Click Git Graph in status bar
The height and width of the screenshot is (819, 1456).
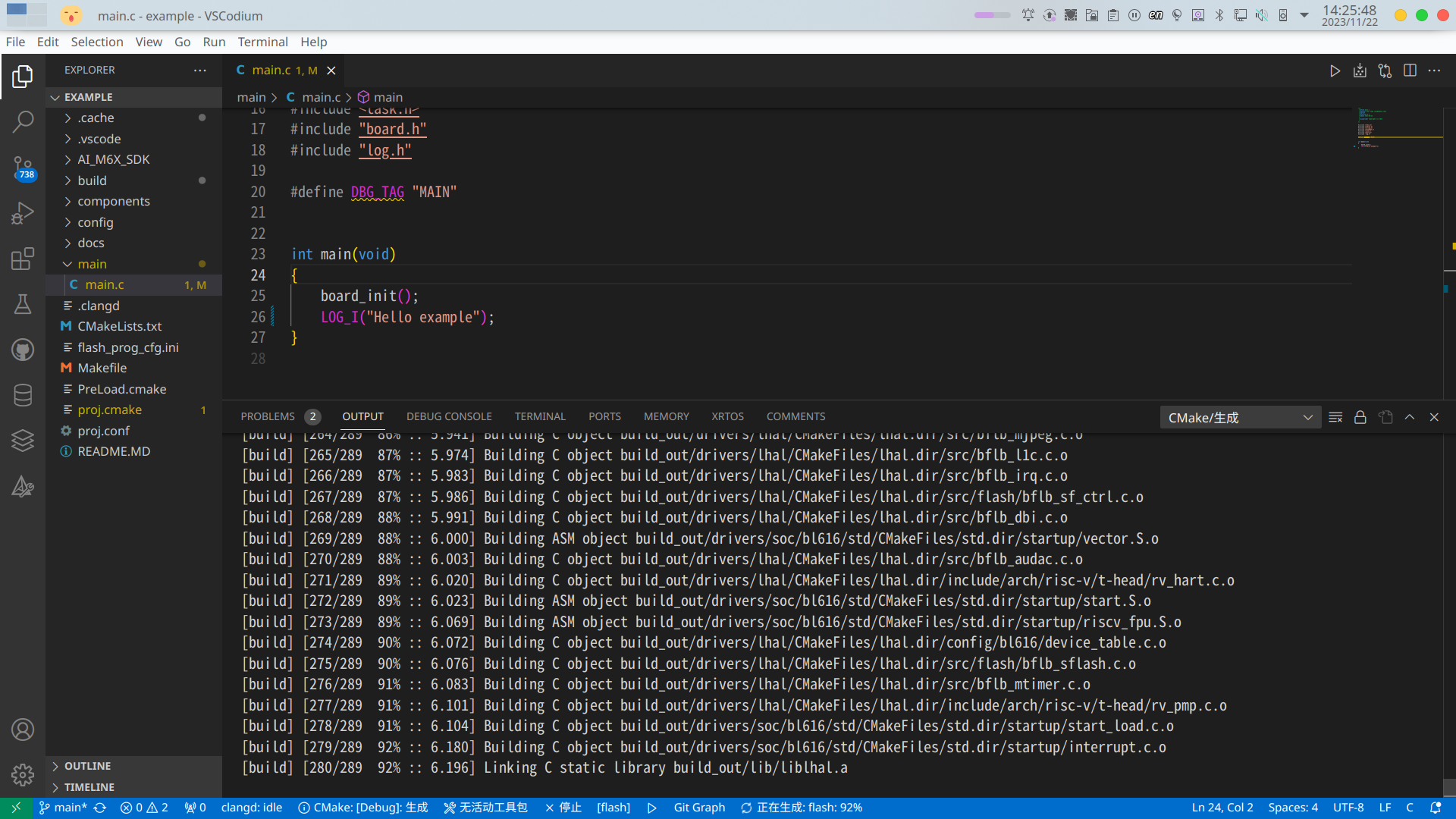699,808
